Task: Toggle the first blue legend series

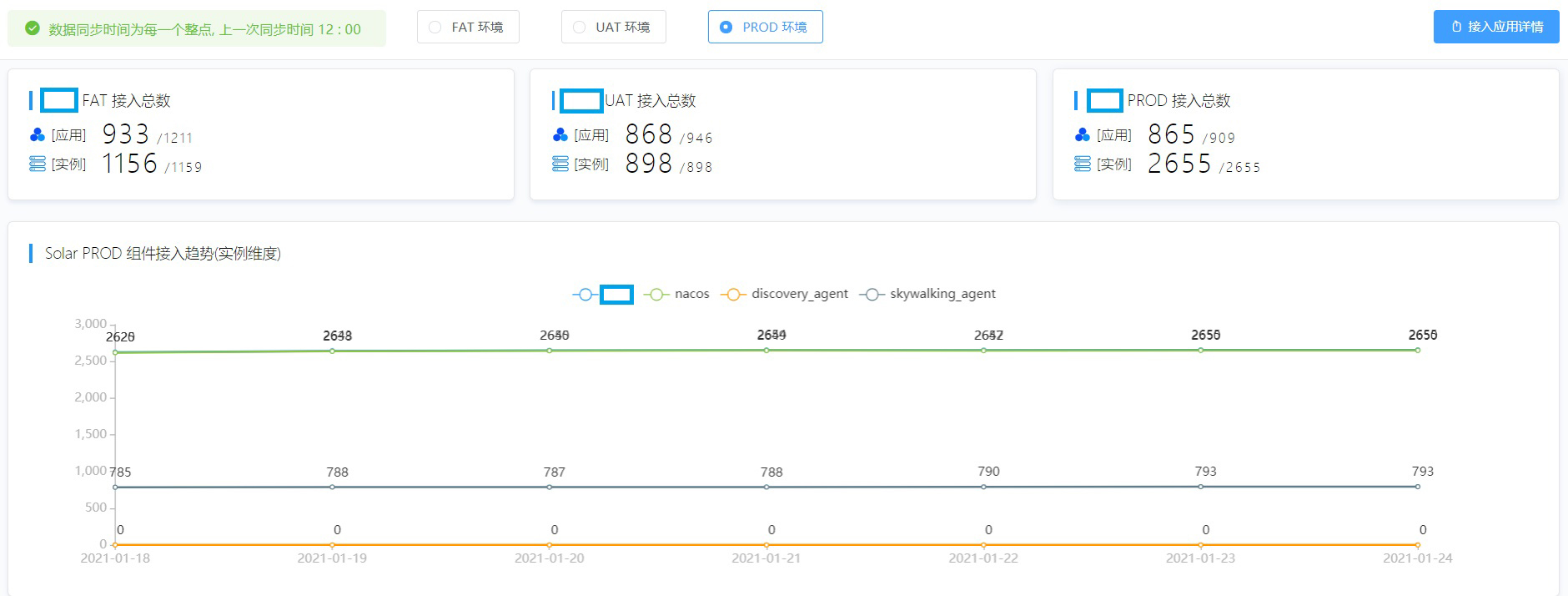Action: click(602, 294)
